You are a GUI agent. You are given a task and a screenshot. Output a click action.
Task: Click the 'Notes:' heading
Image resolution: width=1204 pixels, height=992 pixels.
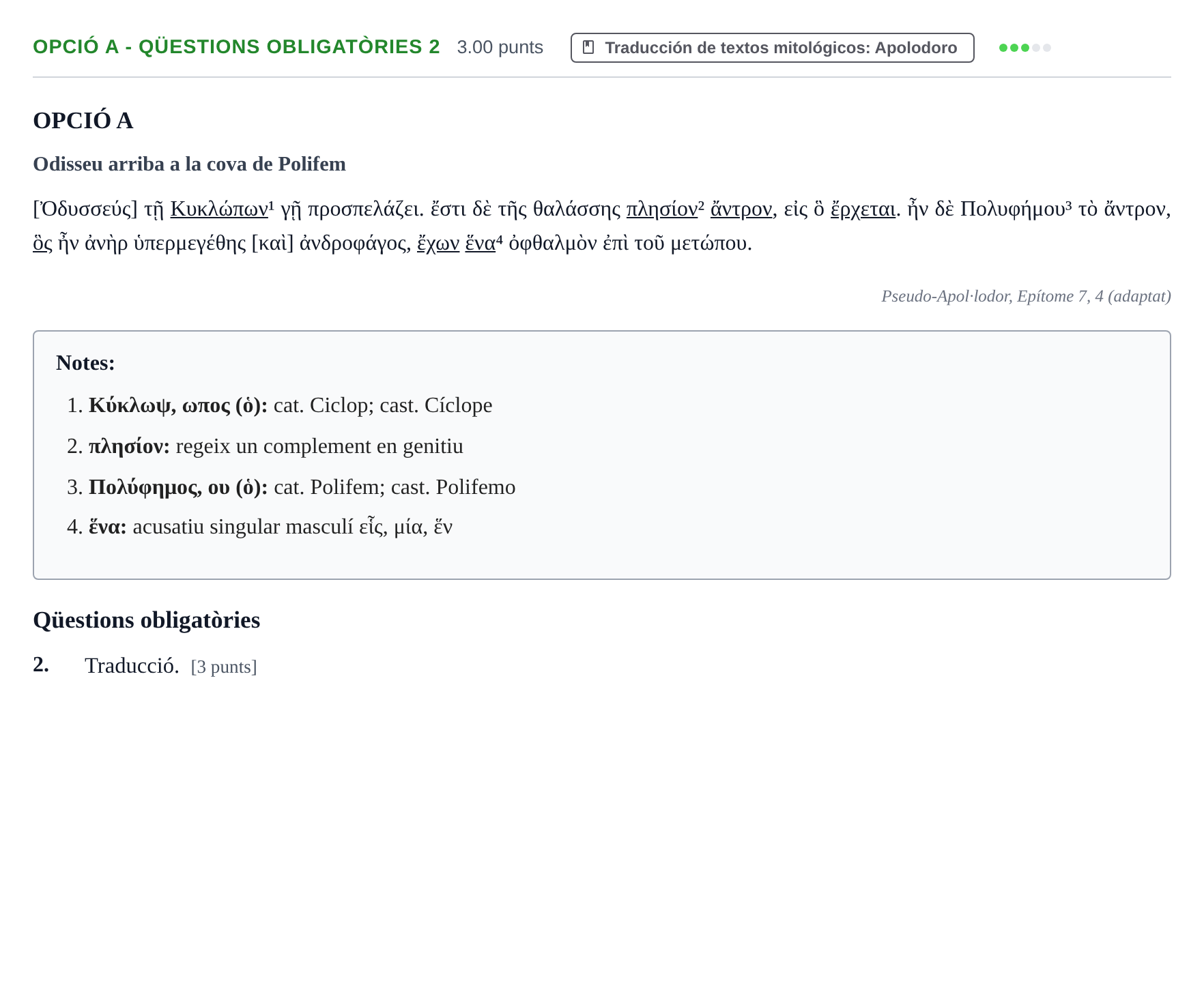pos(85,363)
